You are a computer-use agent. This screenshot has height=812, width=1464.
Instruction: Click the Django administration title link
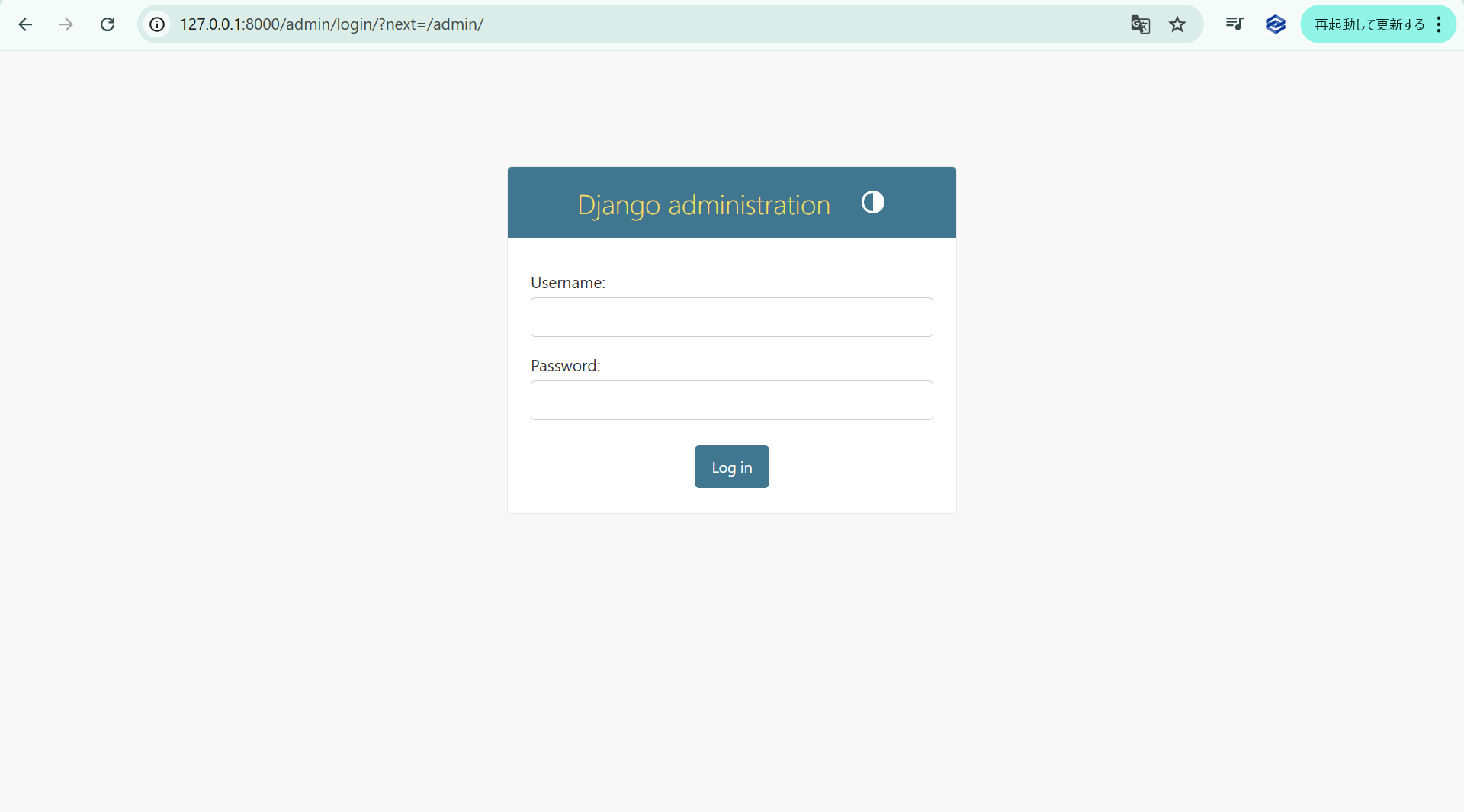(703, 204)
